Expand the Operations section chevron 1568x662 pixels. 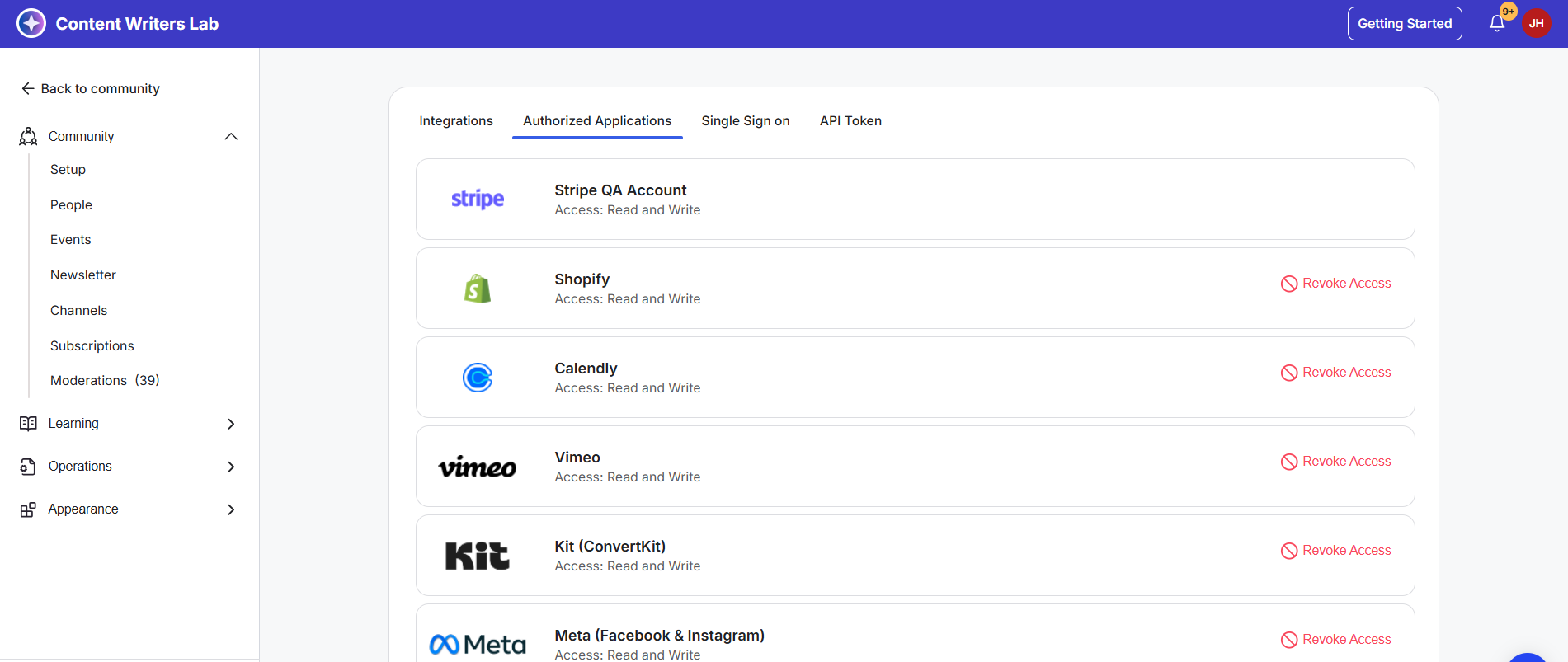[x=231, y=467]
